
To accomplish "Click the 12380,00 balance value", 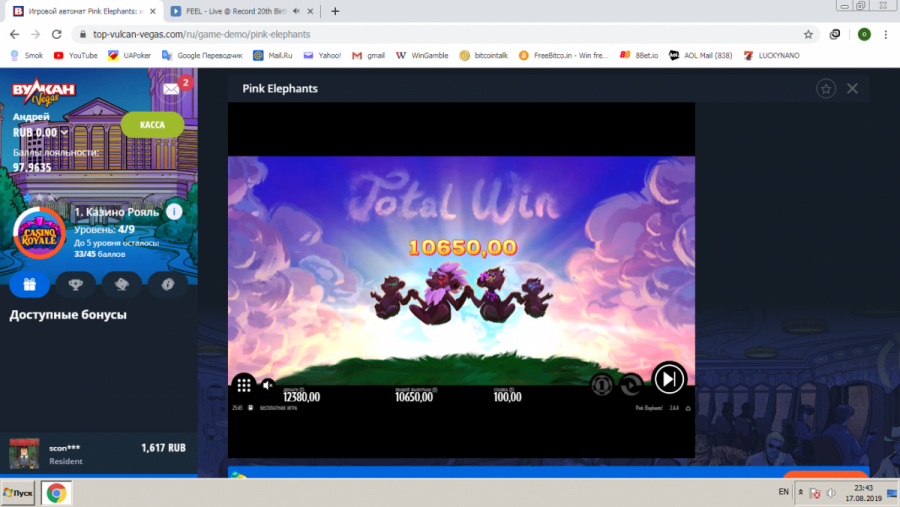I will (301, 397).
